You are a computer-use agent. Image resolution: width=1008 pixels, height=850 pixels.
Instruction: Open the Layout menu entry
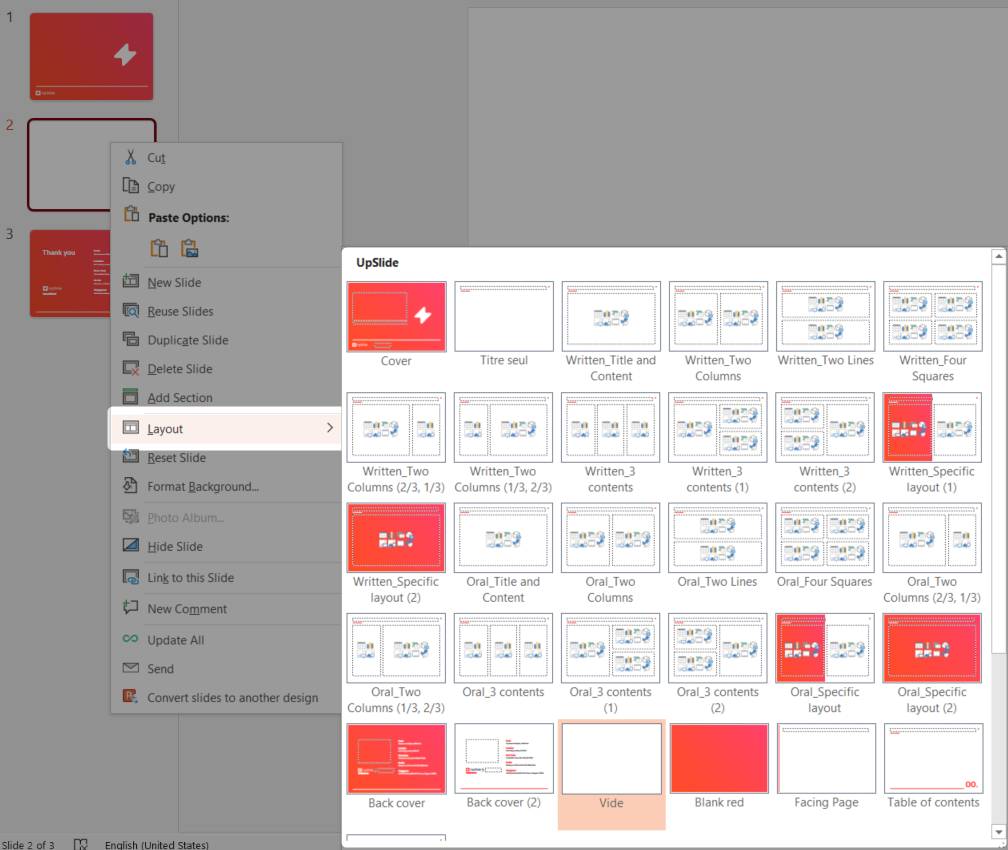(x=226, y=428)
